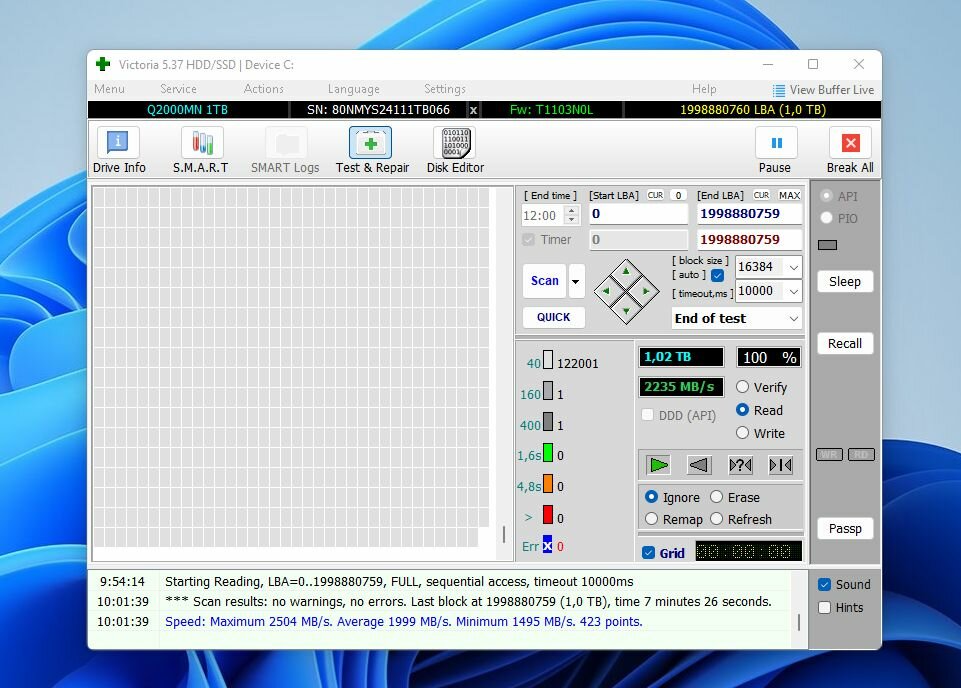Open the Help menu

[704, 89]
